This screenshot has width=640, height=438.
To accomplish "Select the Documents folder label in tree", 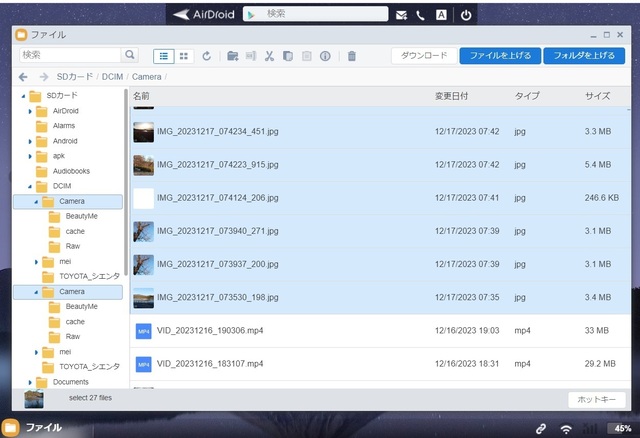I will (71, 382).
